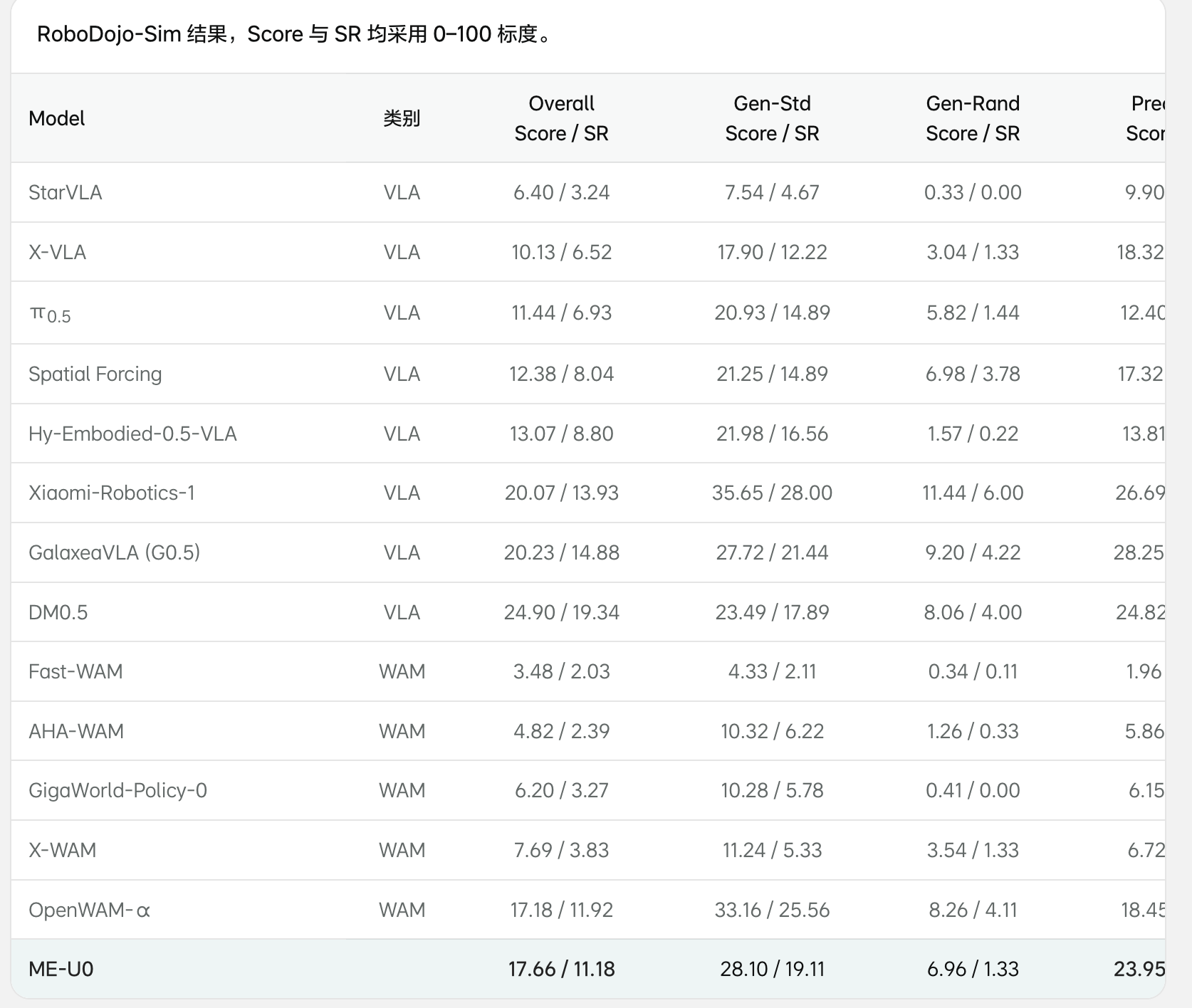
Task: Click the X-VLA model name
Action: click(57, 252)
